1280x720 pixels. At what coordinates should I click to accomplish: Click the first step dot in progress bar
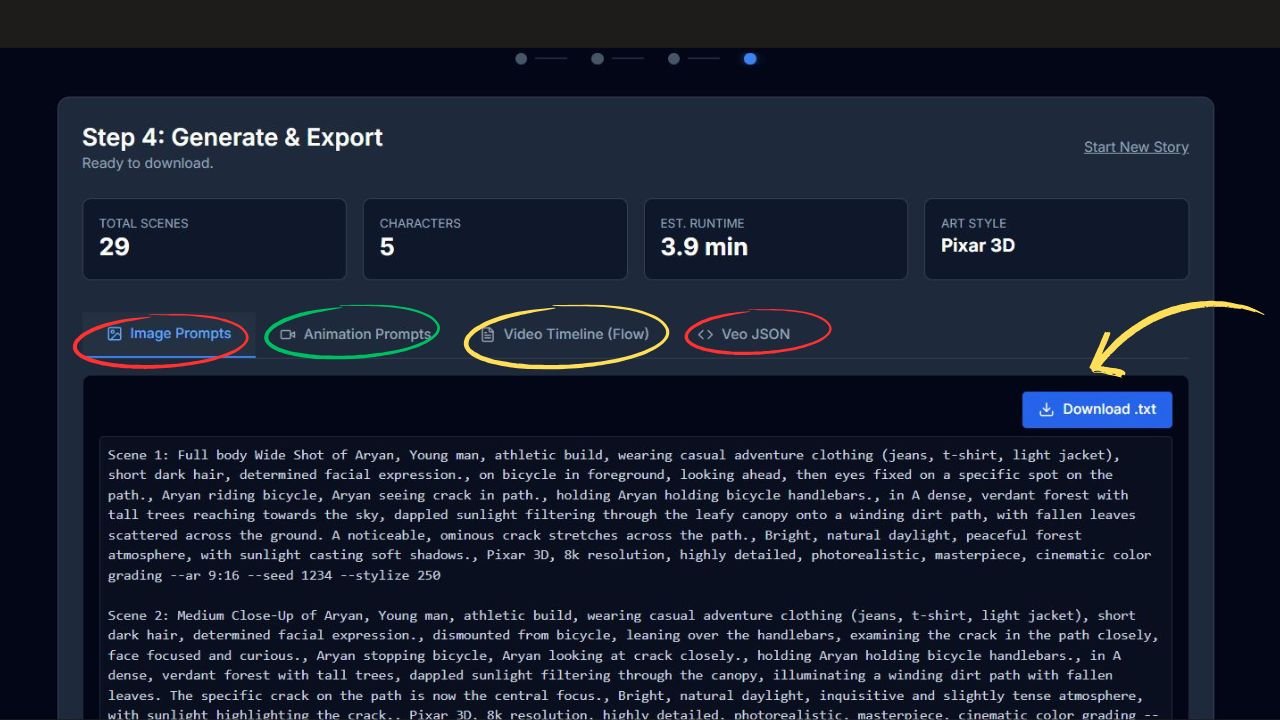[x=520, y=59]
